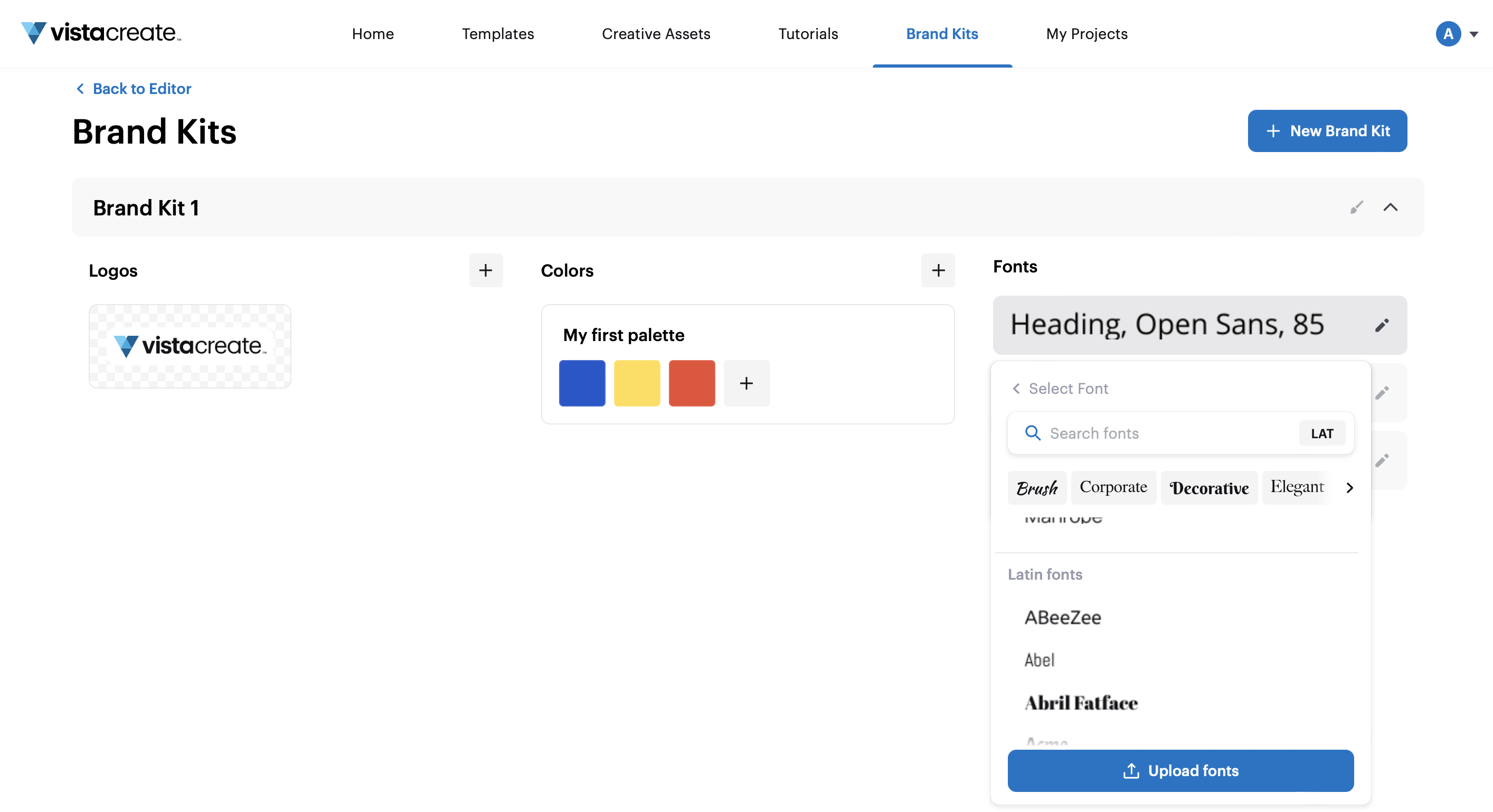The height and width of the screenshot is (812, 1493).
Task: Switch to Tutorials tab
Action: [808, 34]
